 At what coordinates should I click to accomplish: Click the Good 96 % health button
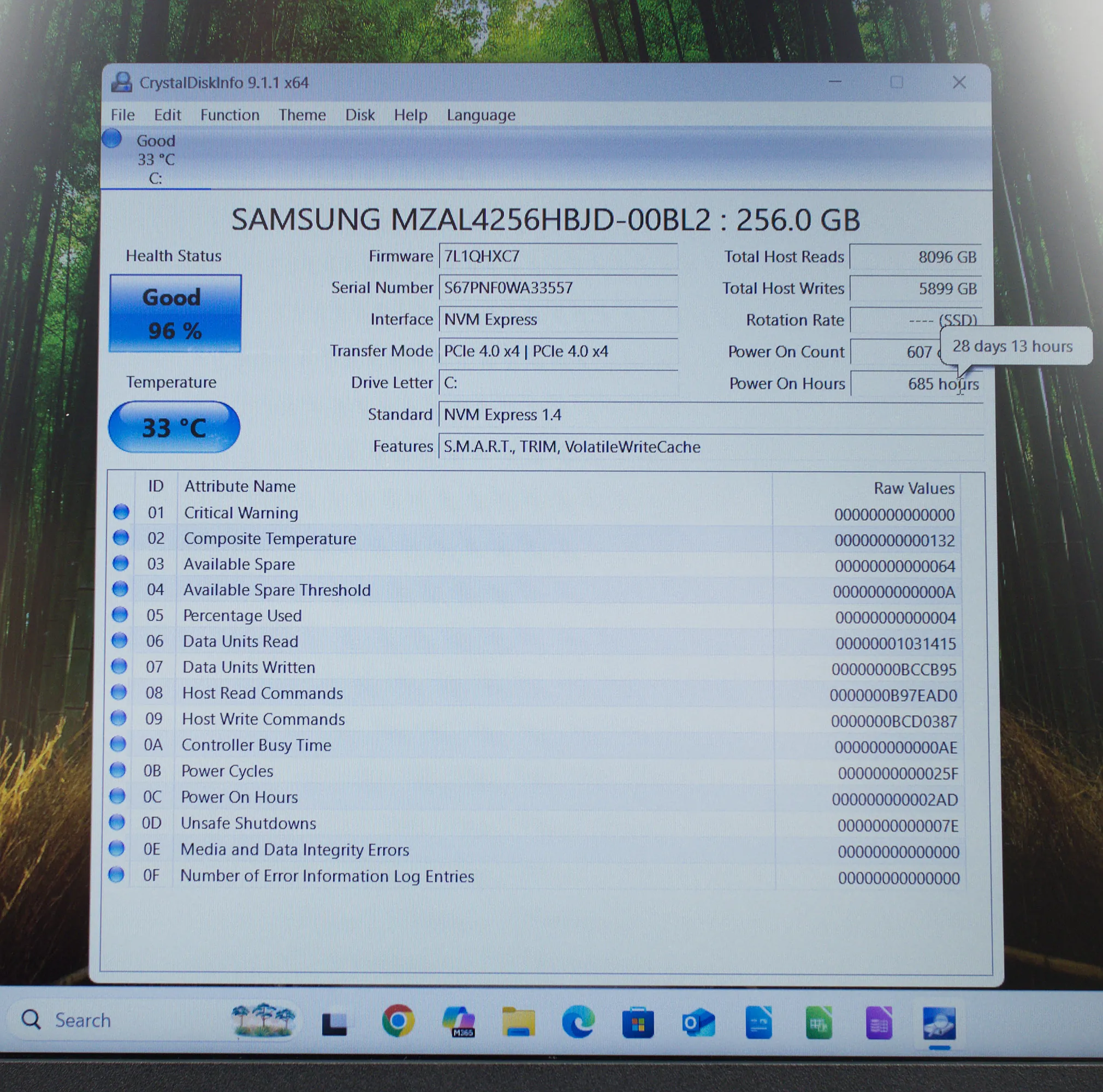tap(175, 313)
